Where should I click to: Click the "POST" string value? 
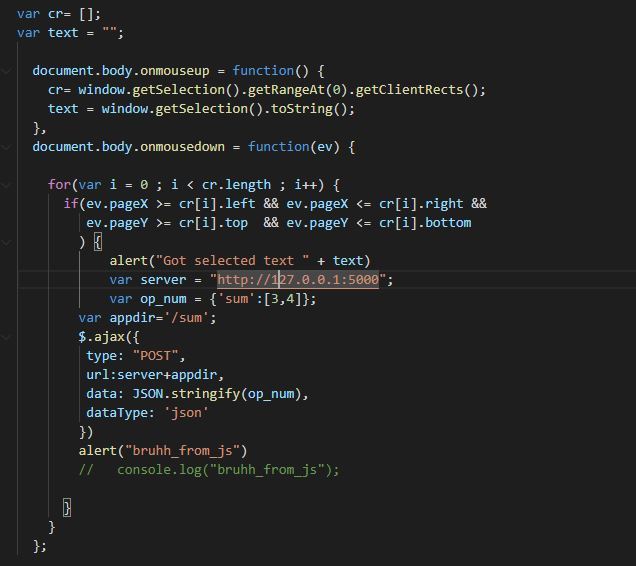155,356
